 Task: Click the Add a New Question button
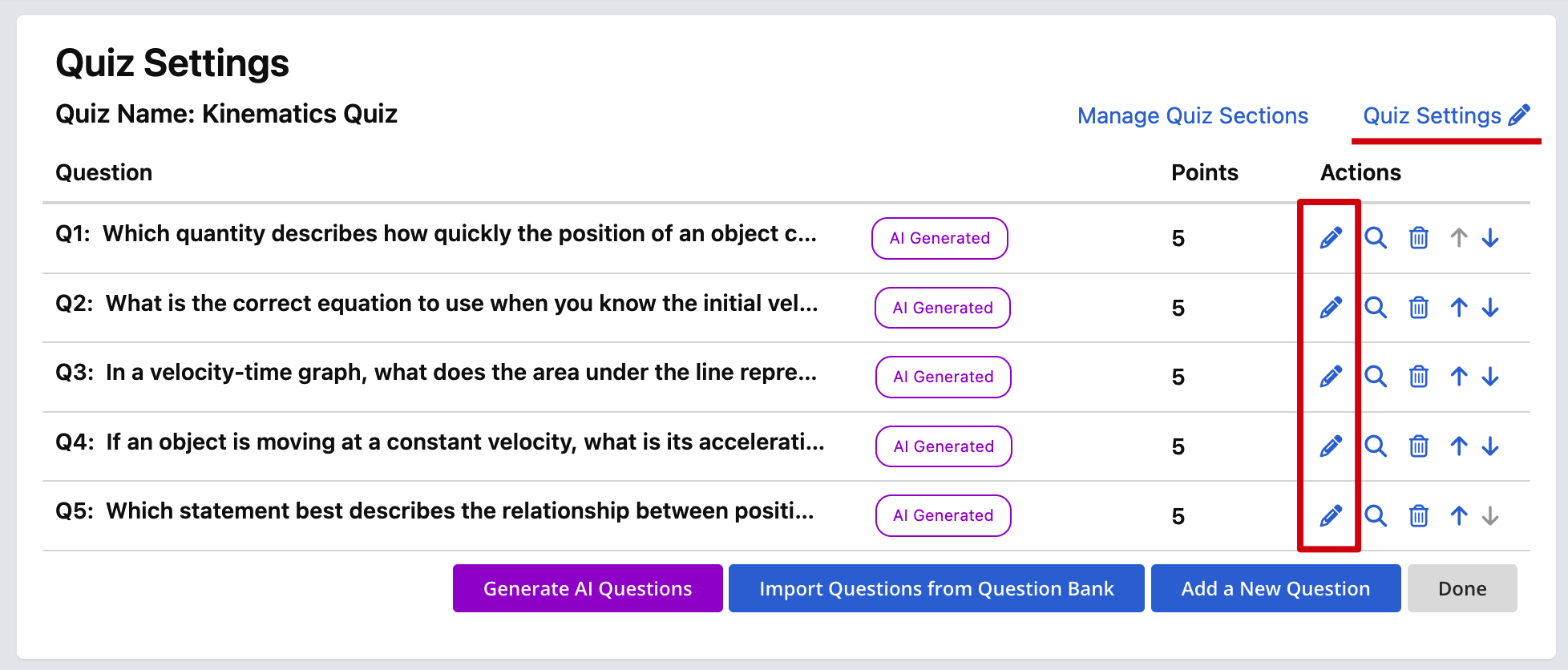1275,588
